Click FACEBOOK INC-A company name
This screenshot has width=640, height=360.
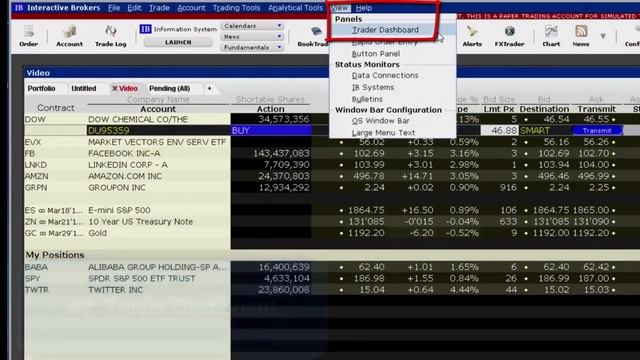(124, 153)
